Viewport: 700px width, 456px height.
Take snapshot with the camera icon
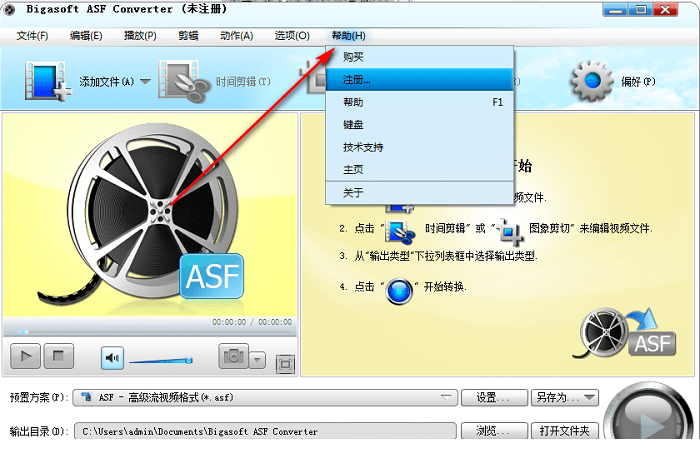coord(233,356)
